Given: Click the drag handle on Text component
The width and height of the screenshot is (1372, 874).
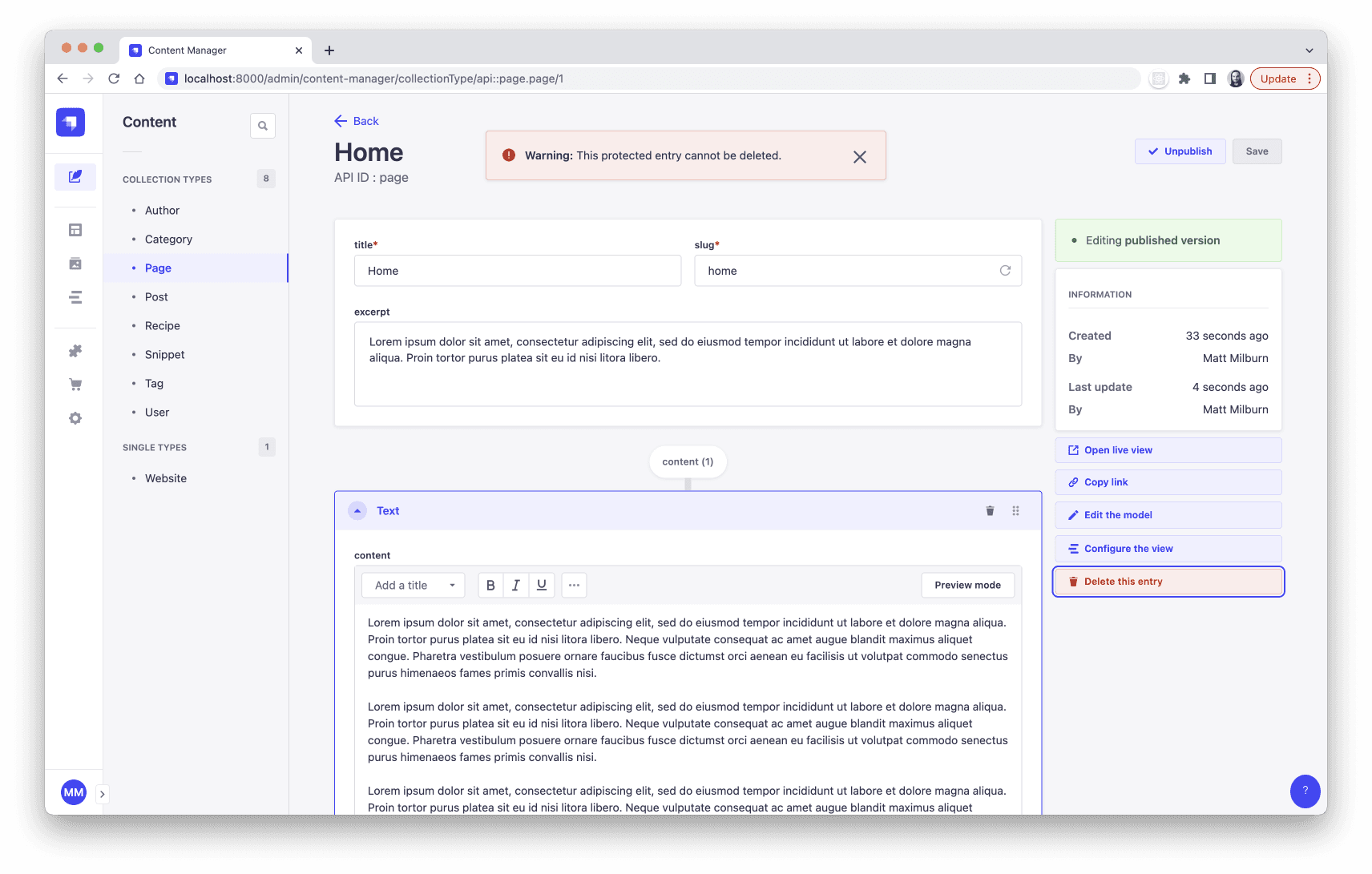Looking at the screenshot, I should click(1015, 511).
